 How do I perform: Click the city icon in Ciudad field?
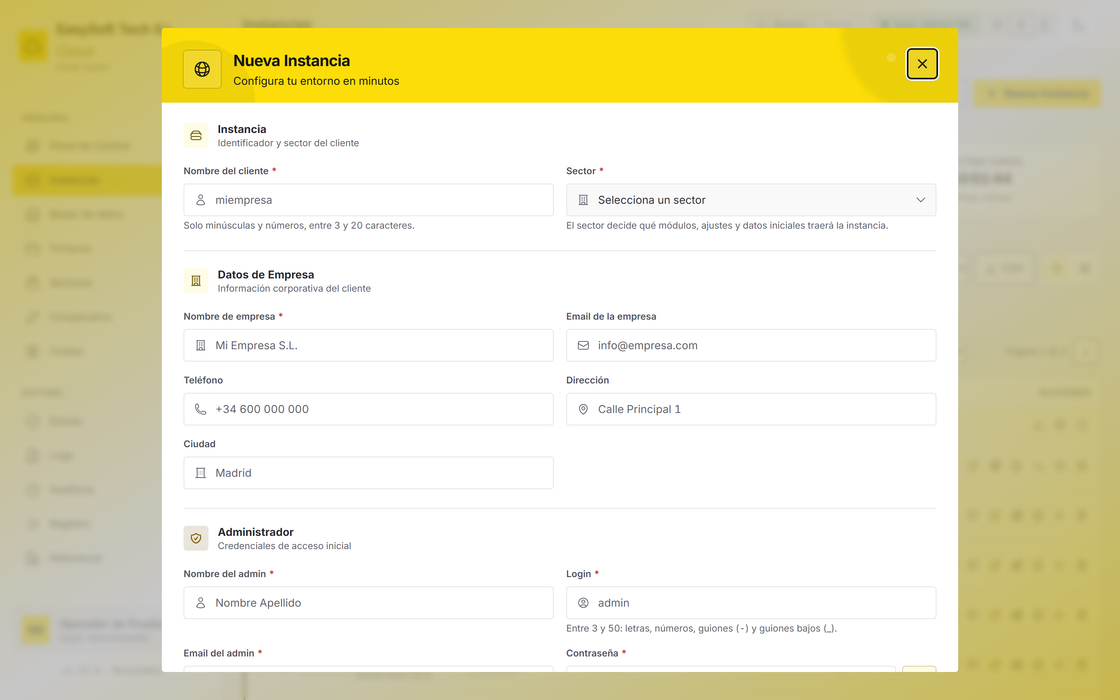(201, 473)
